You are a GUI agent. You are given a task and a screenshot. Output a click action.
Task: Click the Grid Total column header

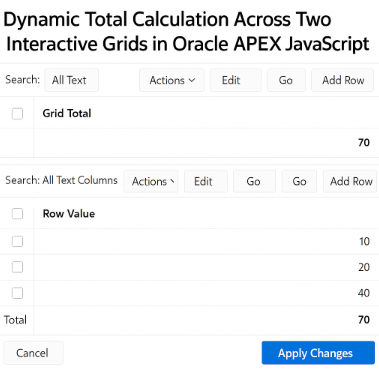(x=67, y=113)
